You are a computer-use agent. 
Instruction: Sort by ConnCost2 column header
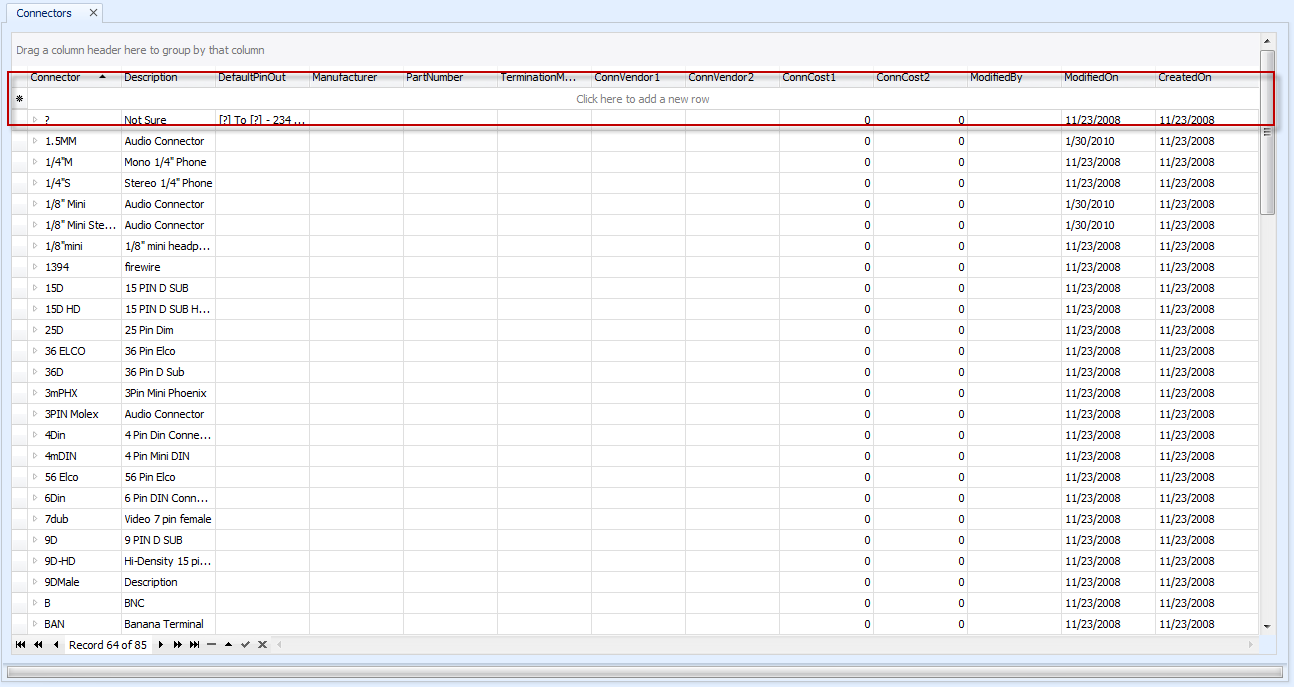pyautogui.click(x=920, y=77)
